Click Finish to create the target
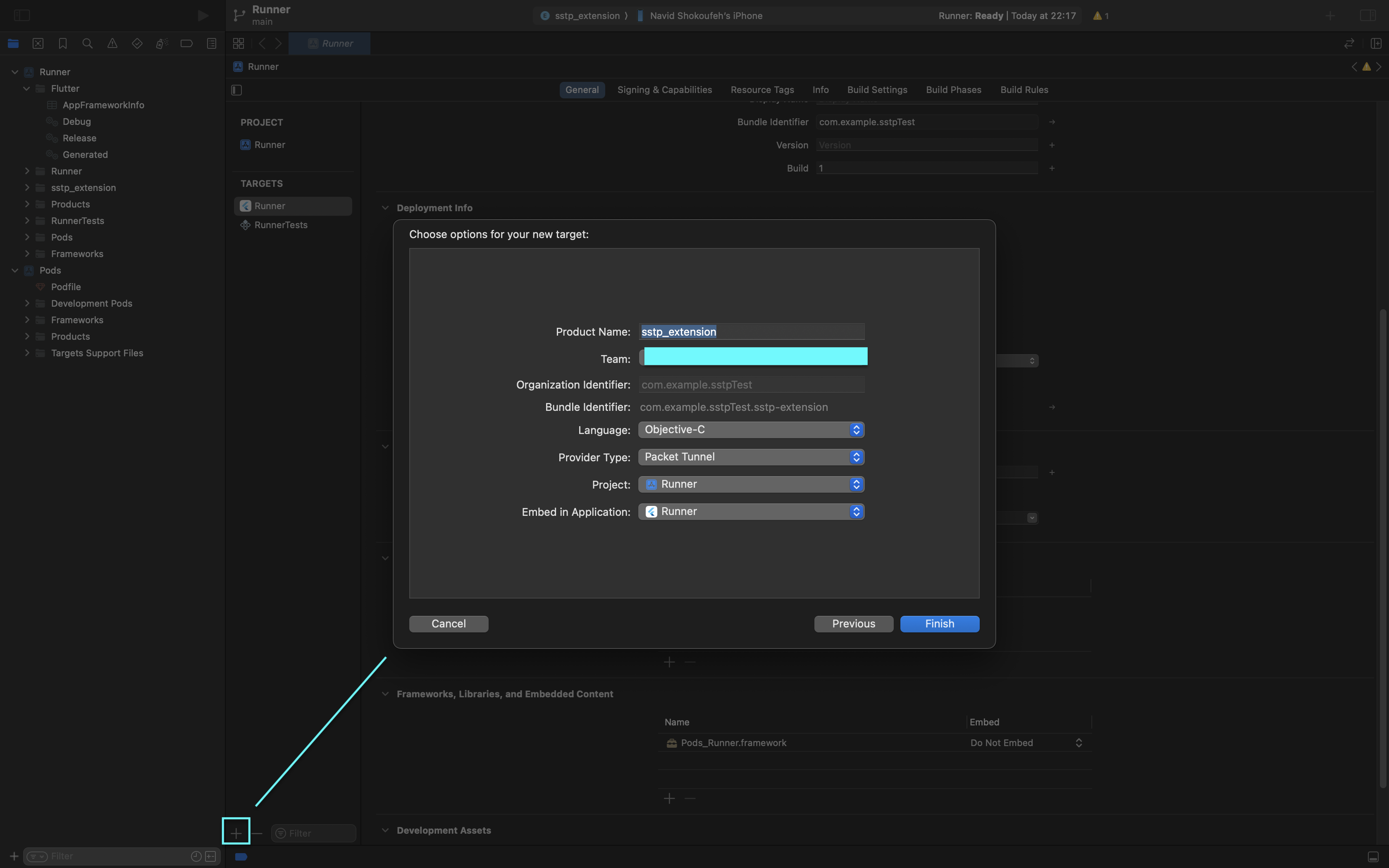This screenshot has height=868, width=1389. click(940, 623)
